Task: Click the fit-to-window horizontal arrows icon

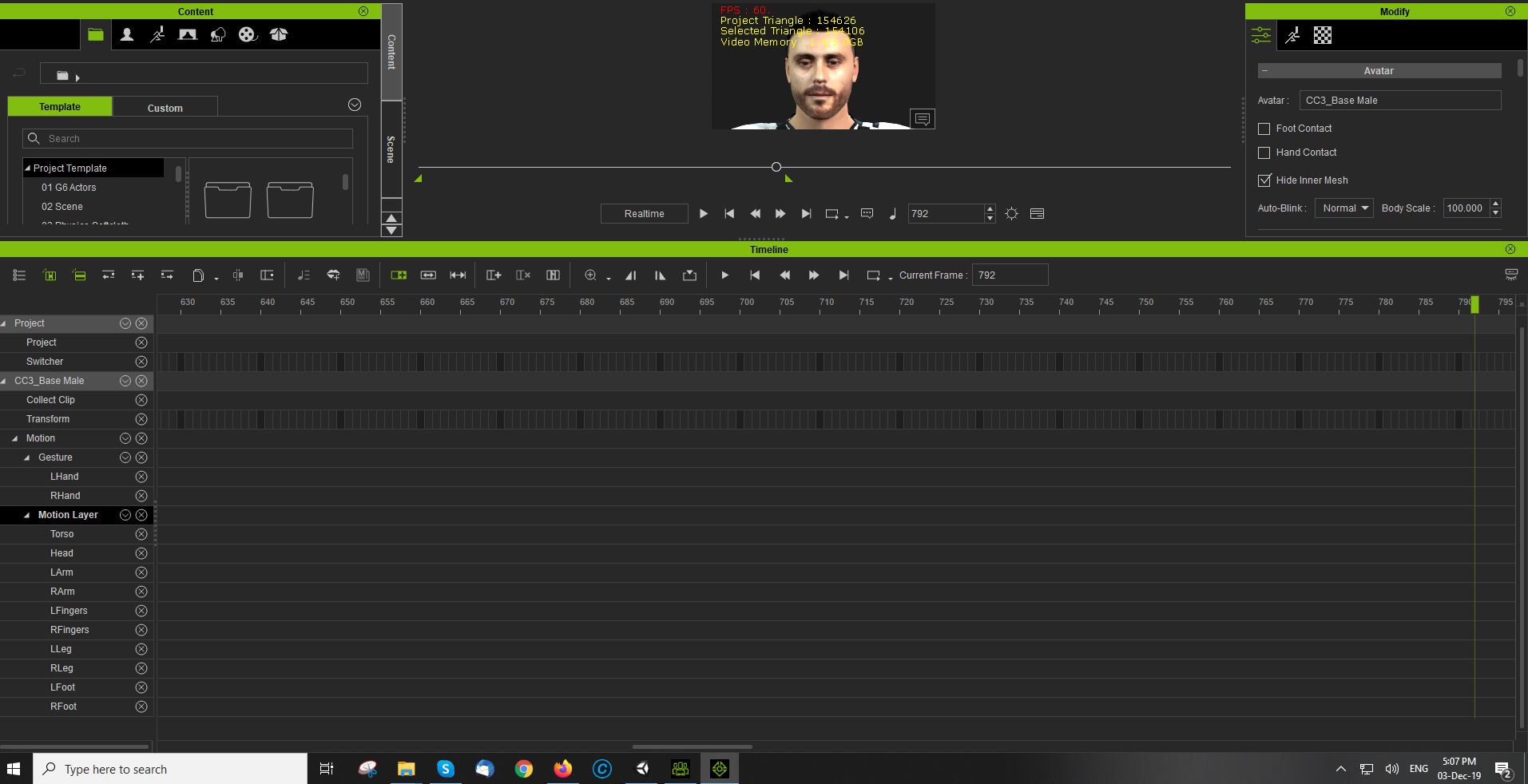Action: 458,275
